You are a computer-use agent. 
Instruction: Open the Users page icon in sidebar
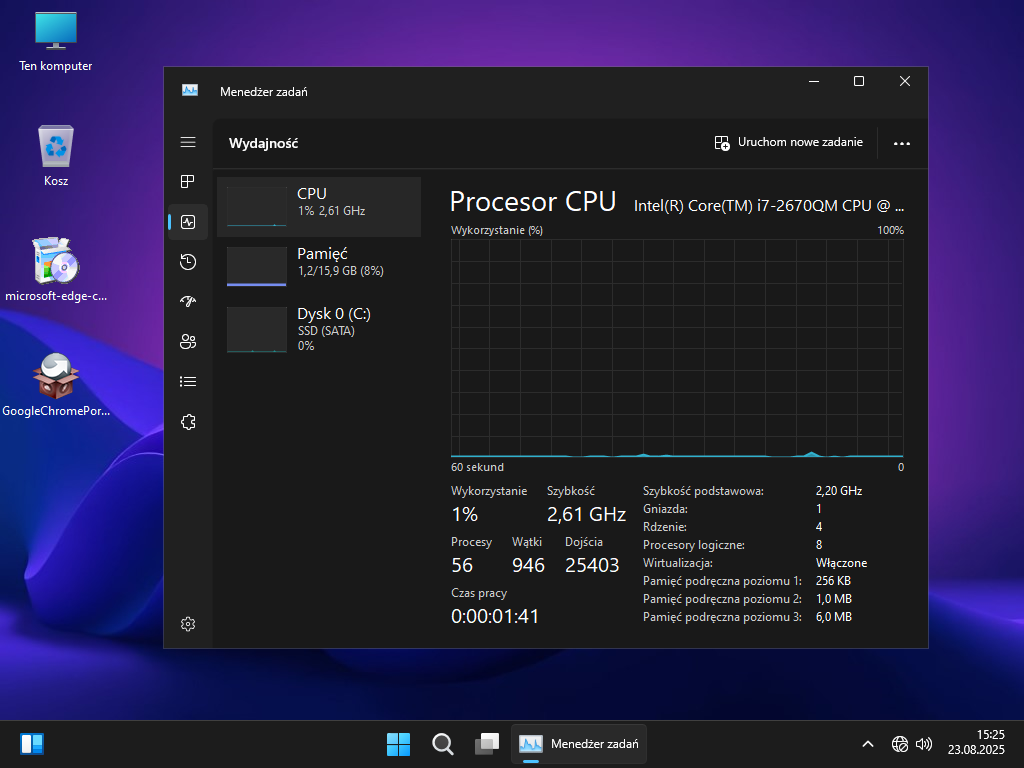tap(188, 342)
